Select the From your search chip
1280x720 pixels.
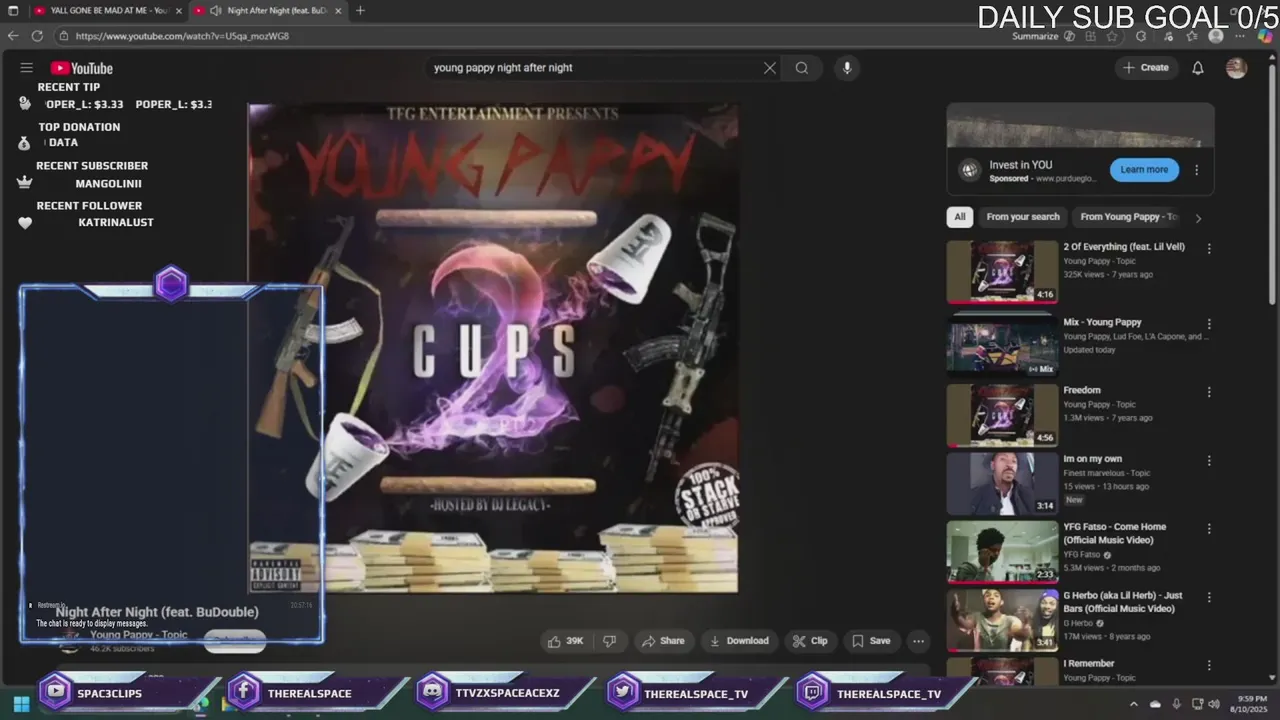click(1023, 217)
